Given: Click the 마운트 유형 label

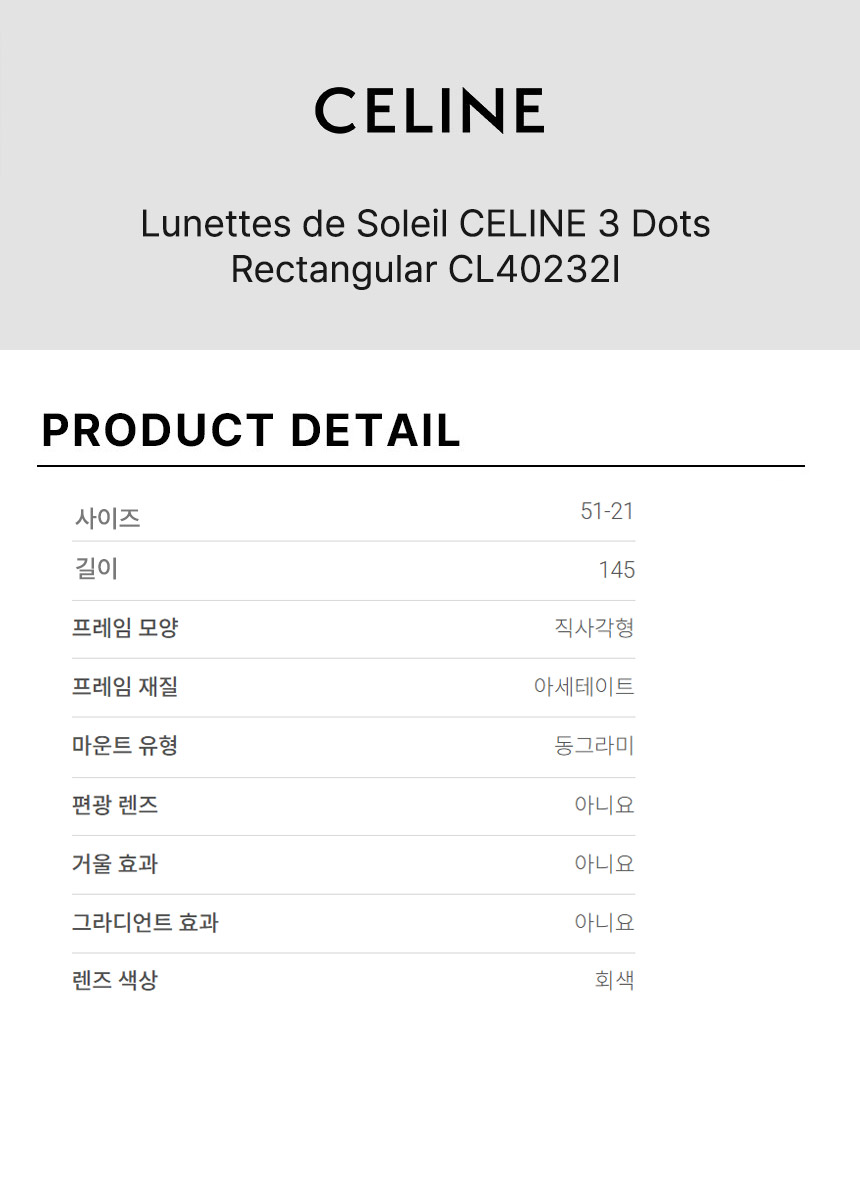Looking at the screenshot, I should tap(125, 745).
